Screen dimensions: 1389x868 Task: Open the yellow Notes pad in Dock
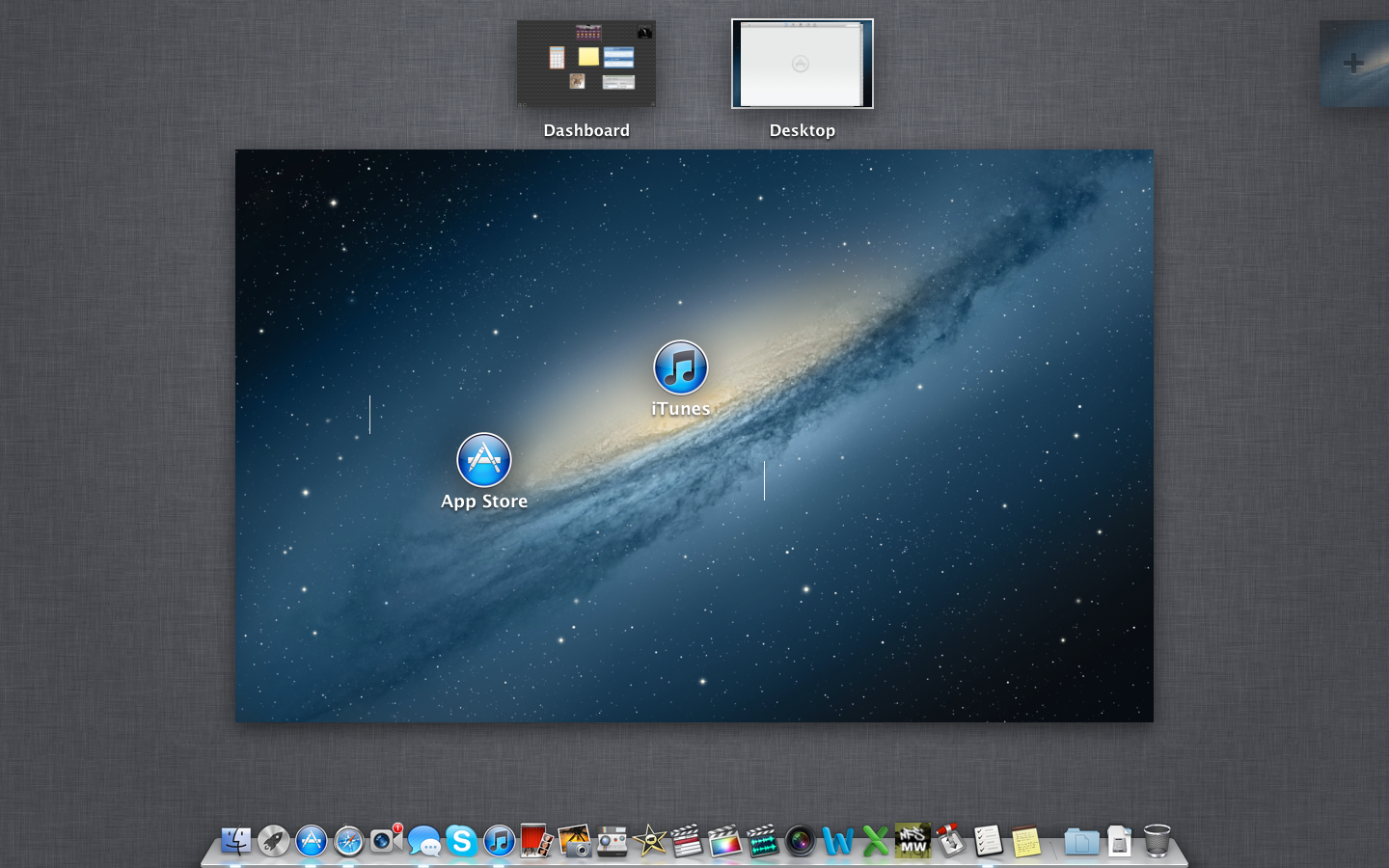(x=1025, y=841)
